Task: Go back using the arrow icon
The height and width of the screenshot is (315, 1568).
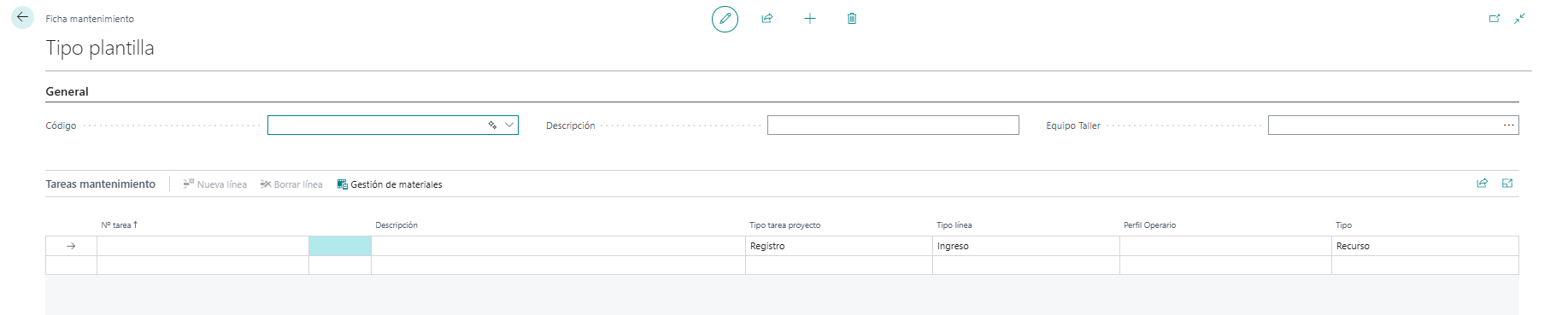Action: 22,17
